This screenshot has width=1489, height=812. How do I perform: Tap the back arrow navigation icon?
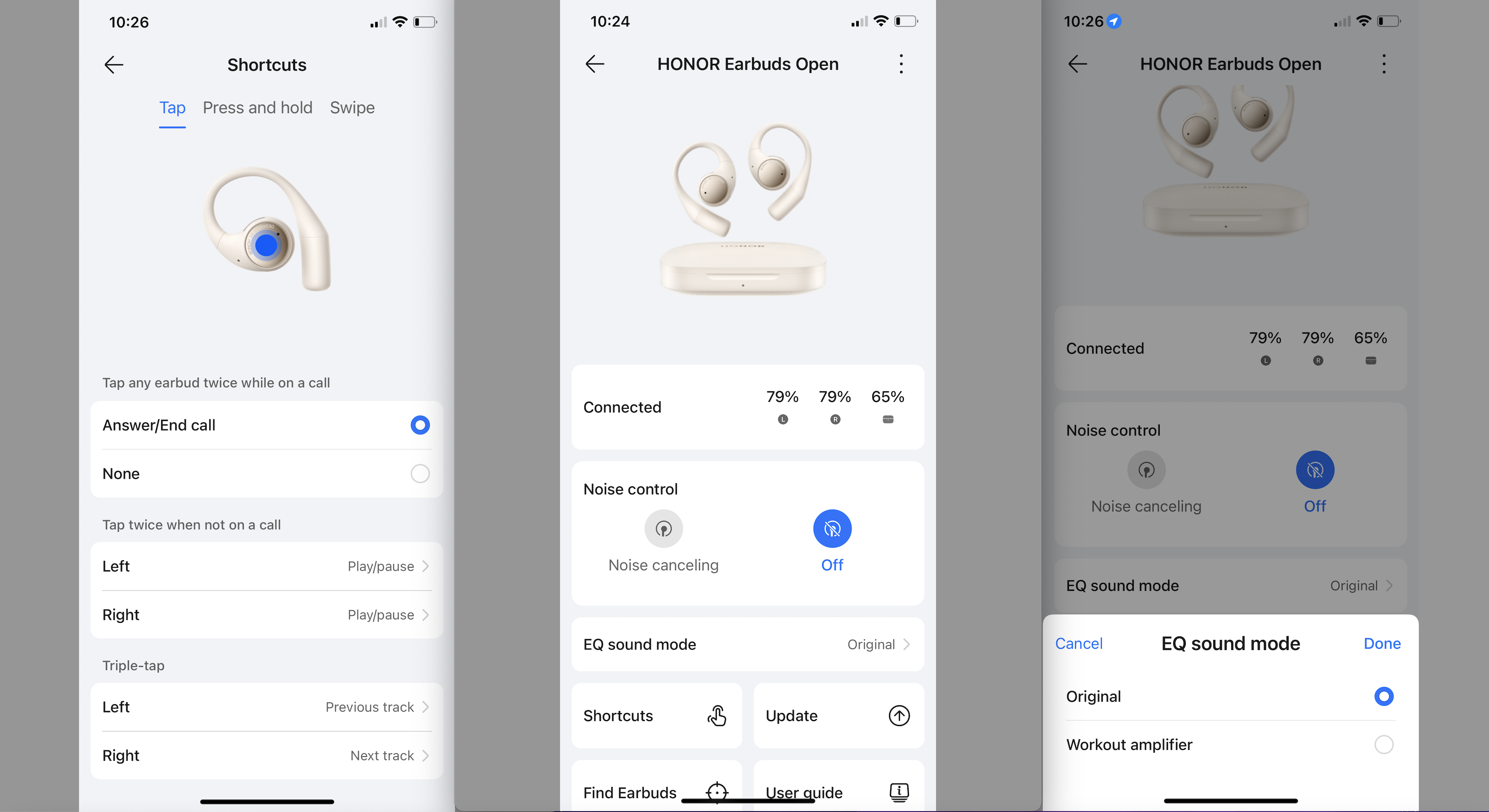pos(114,63)
